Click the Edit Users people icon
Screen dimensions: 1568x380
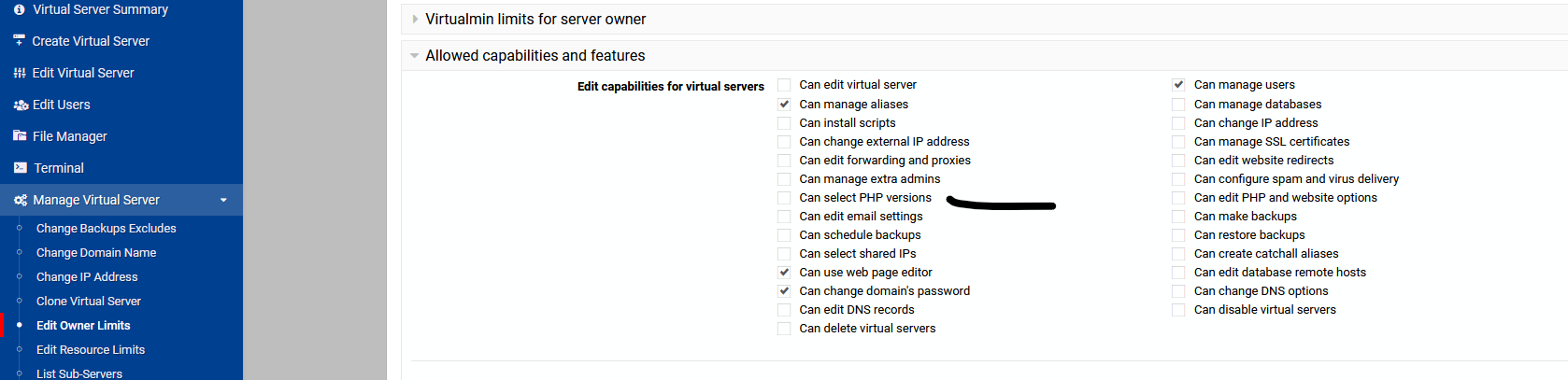click(x=21, y=105)
